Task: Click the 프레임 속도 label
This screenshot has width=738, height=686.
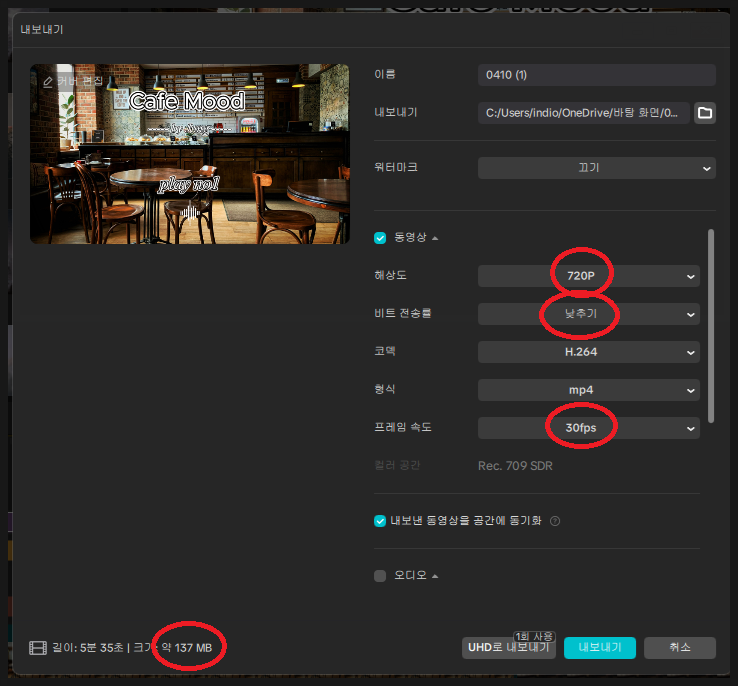Action: [x=402, y=427]
